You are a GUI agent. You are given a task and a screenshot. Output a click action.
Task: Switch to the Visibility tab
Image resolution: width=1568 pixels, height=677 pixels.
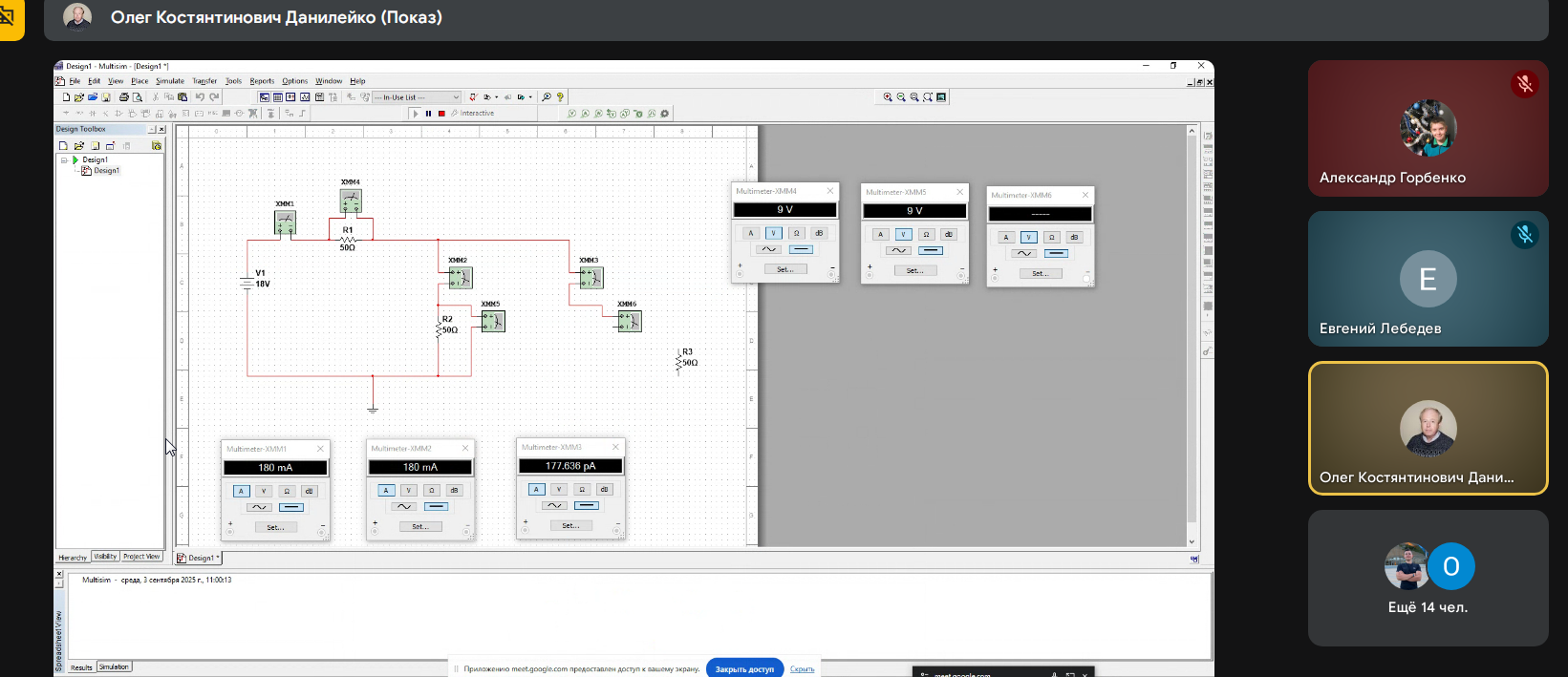click(105, 557)
